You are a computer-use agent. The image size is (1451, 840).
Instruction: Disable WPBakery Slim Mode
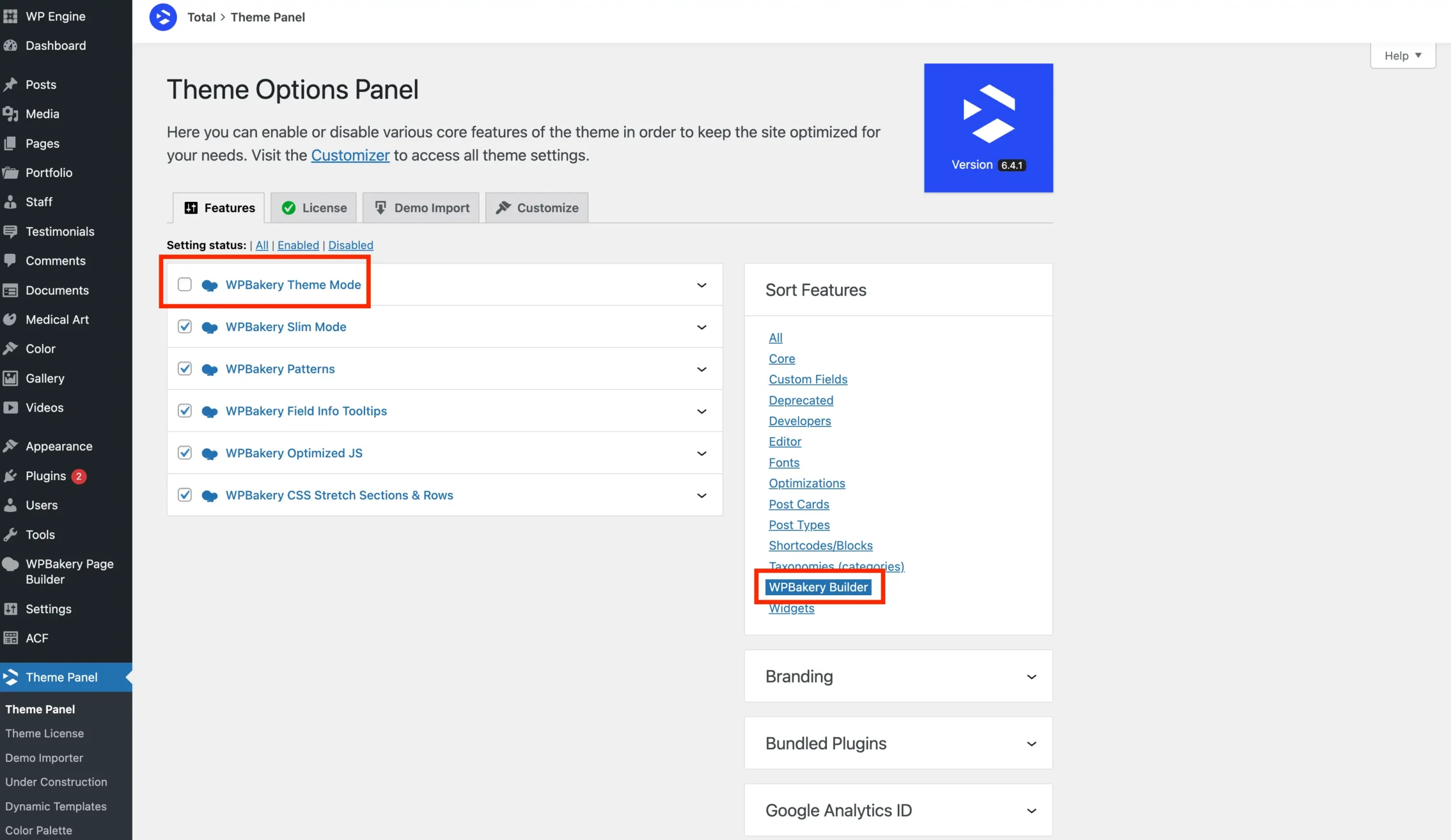[184, 326]
